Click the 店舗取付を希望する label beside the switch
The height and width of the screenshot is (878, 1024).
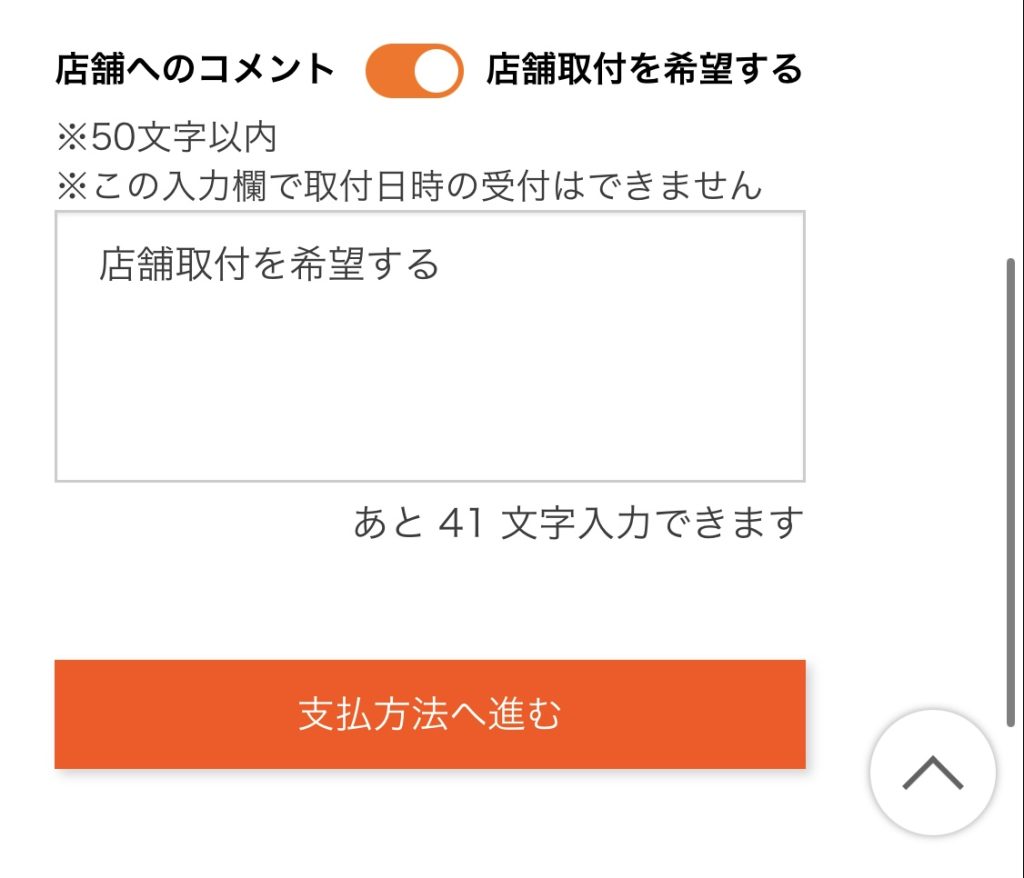[644, 70]
